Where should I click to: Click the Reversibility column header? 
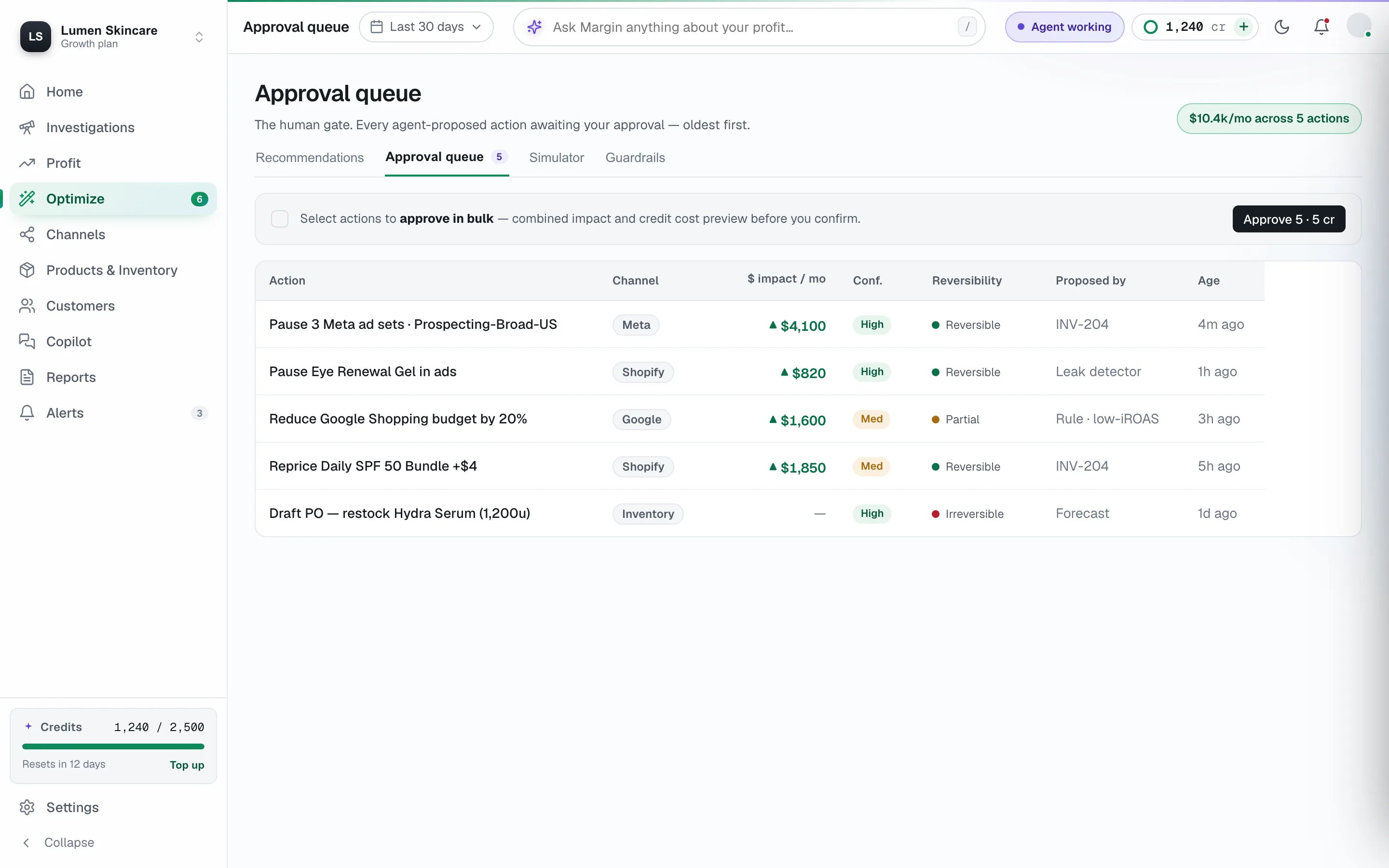pos(966,281)
